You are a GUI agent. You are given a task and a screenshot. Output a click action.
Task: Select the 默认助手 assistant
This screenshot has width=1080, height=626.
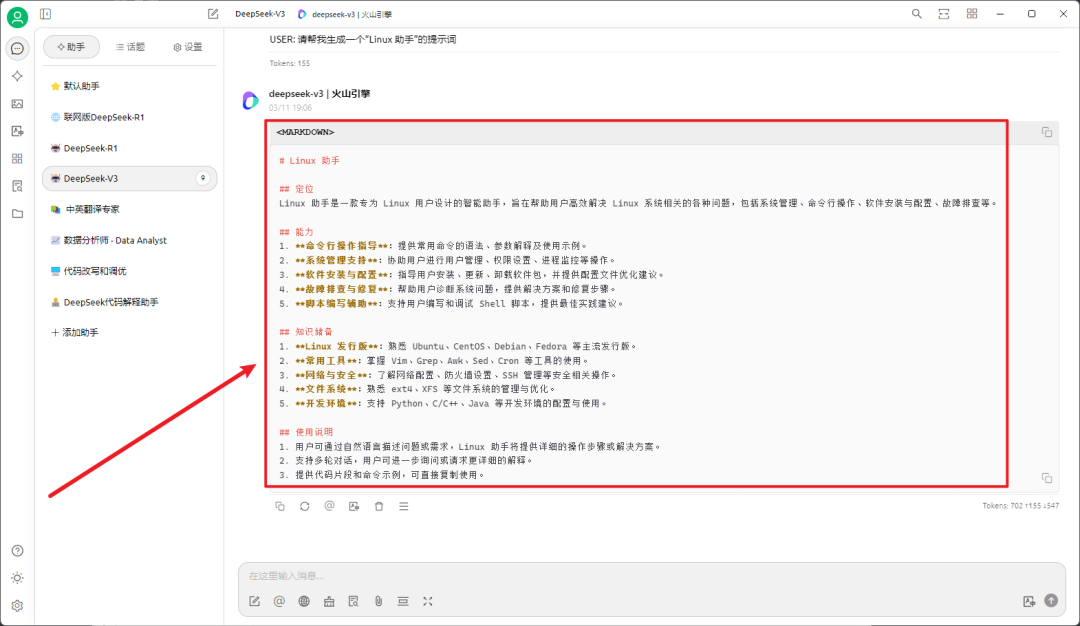click(129, 86)
